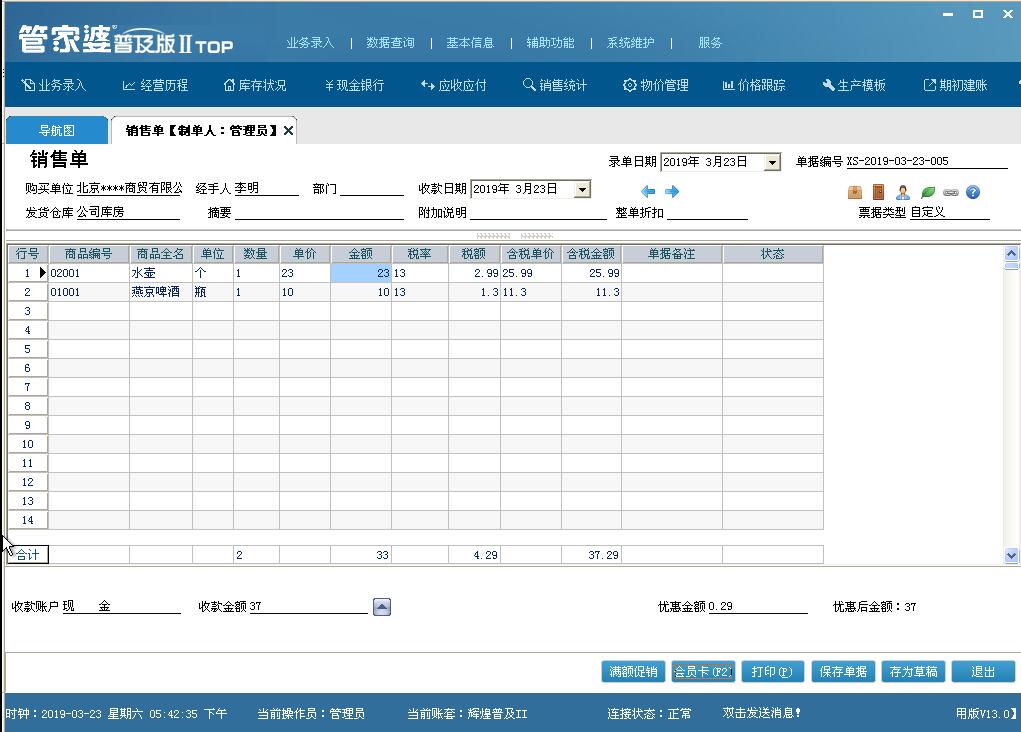This screenshot has width=1021, height=732.
Task: Click the left blue arrow beside 整单折扣
Action: [647, 191]
